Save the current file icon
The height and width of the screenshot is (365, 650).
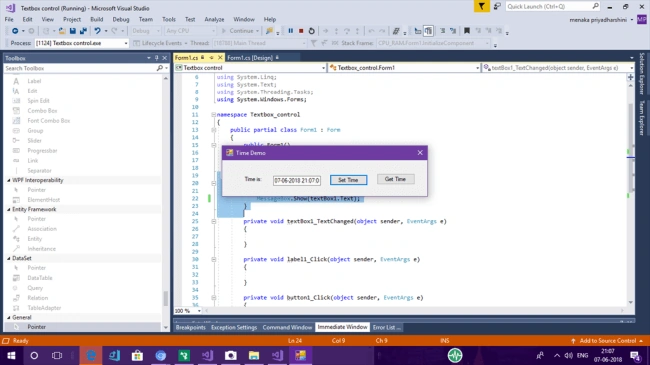point(73,31)
